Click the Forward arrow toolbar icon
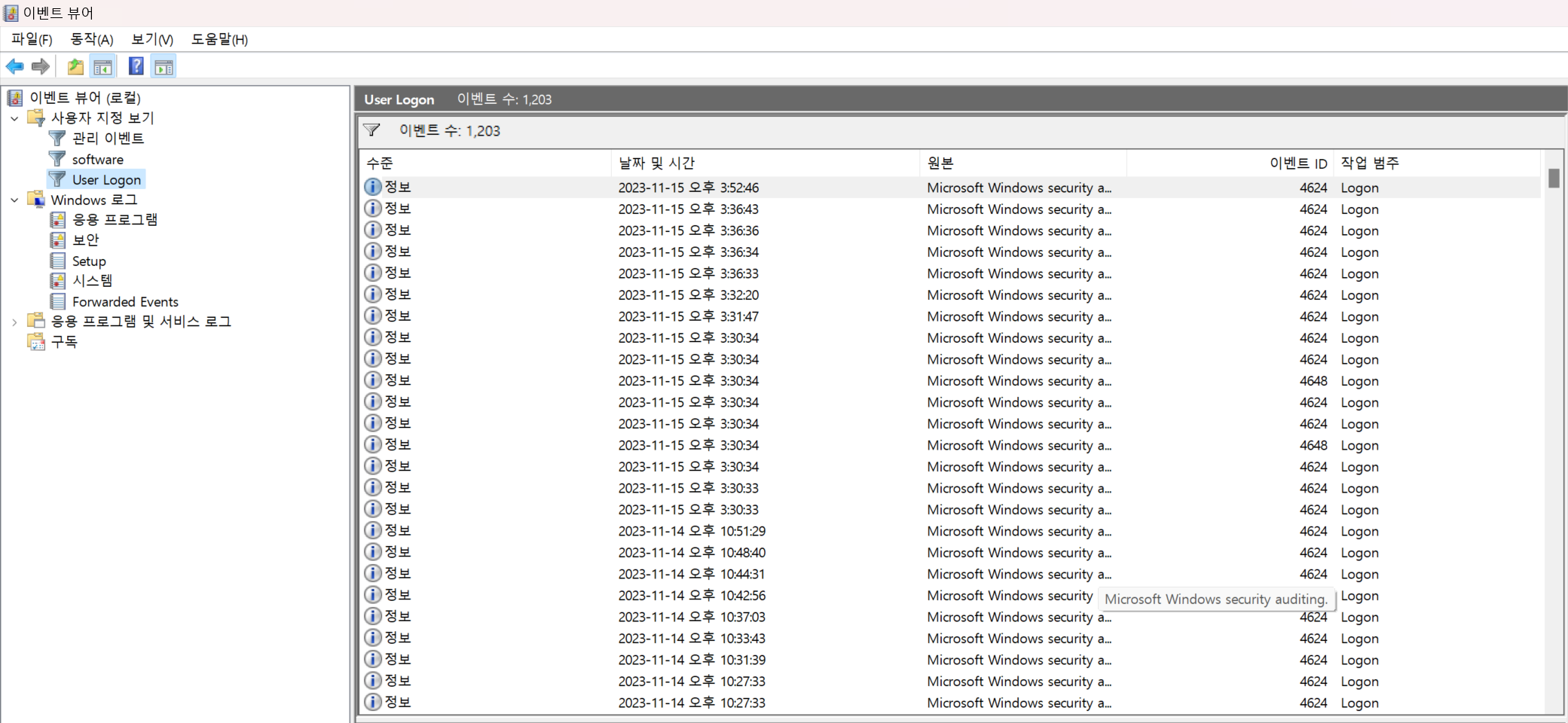 pos(41,66)
